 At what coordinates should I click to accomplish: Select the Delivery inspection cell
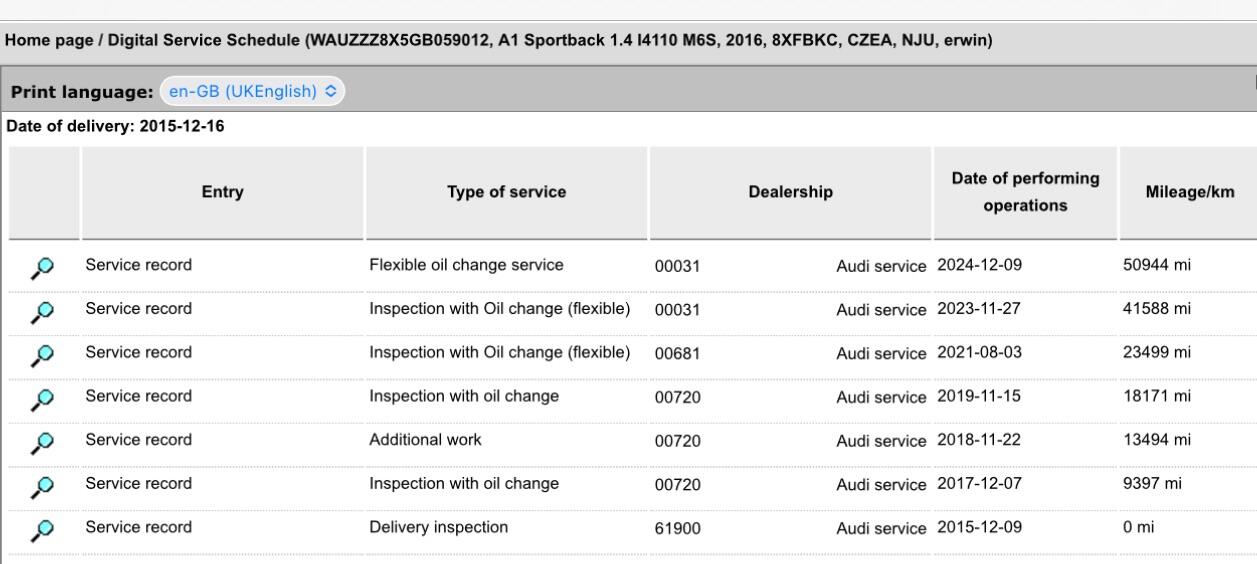(x=439, y=527)
